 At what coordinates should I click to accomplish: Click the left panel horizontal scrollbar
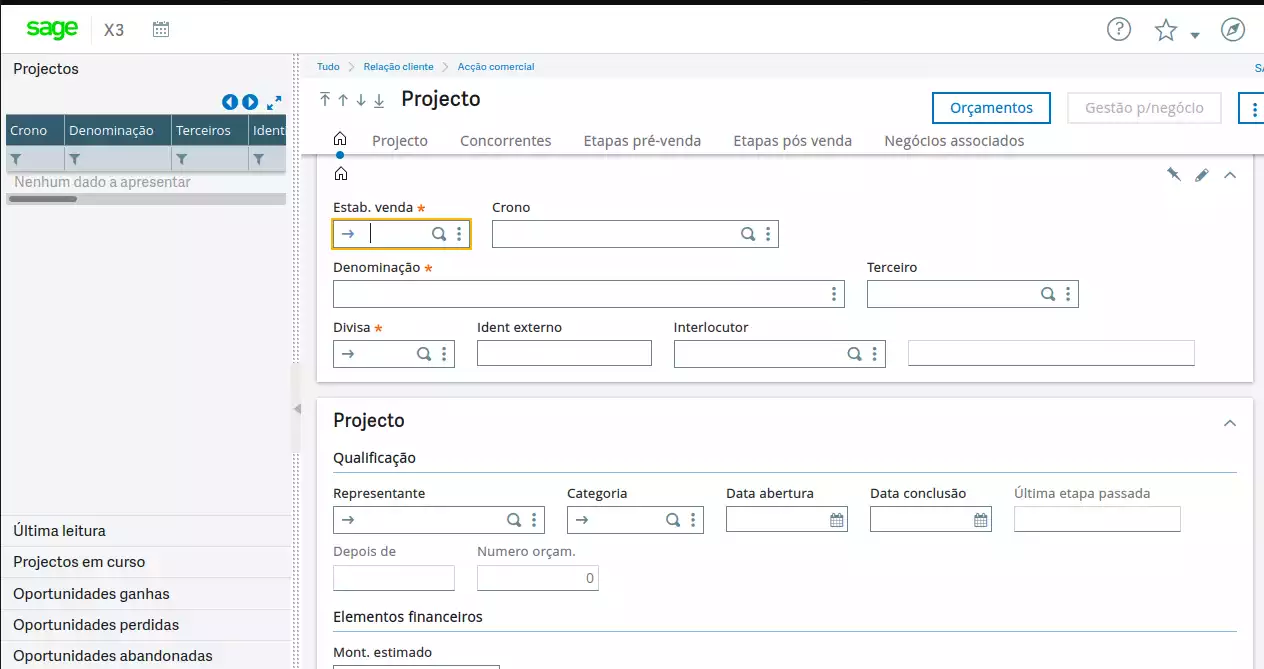(x=44, y=199)
